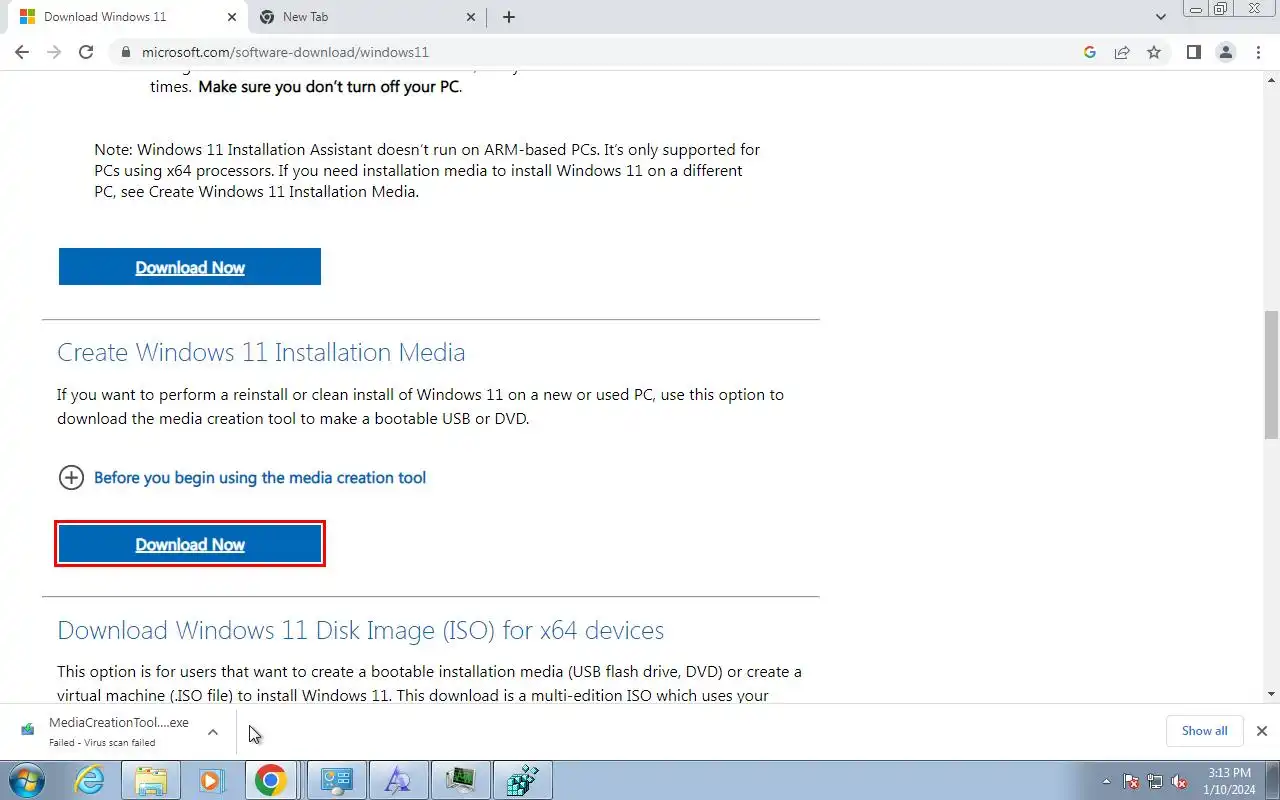The image size is (1280, 800).
Task: Bookmark this page with the star icon
Action: (1154, 52)
